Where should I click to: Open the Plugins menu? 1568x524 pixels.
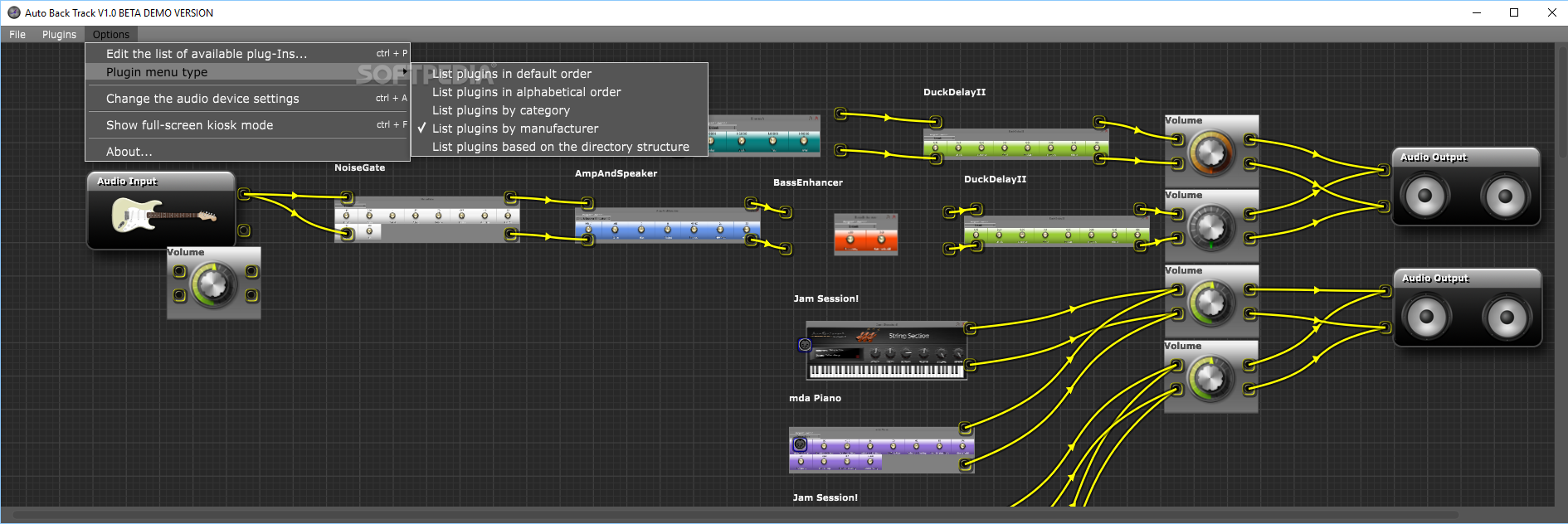[x=59, y=34]
